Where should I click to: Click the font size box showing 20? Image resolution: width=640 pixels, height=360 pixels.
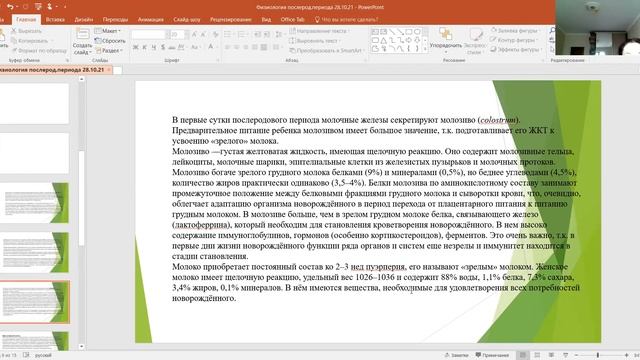click(177, 35)
